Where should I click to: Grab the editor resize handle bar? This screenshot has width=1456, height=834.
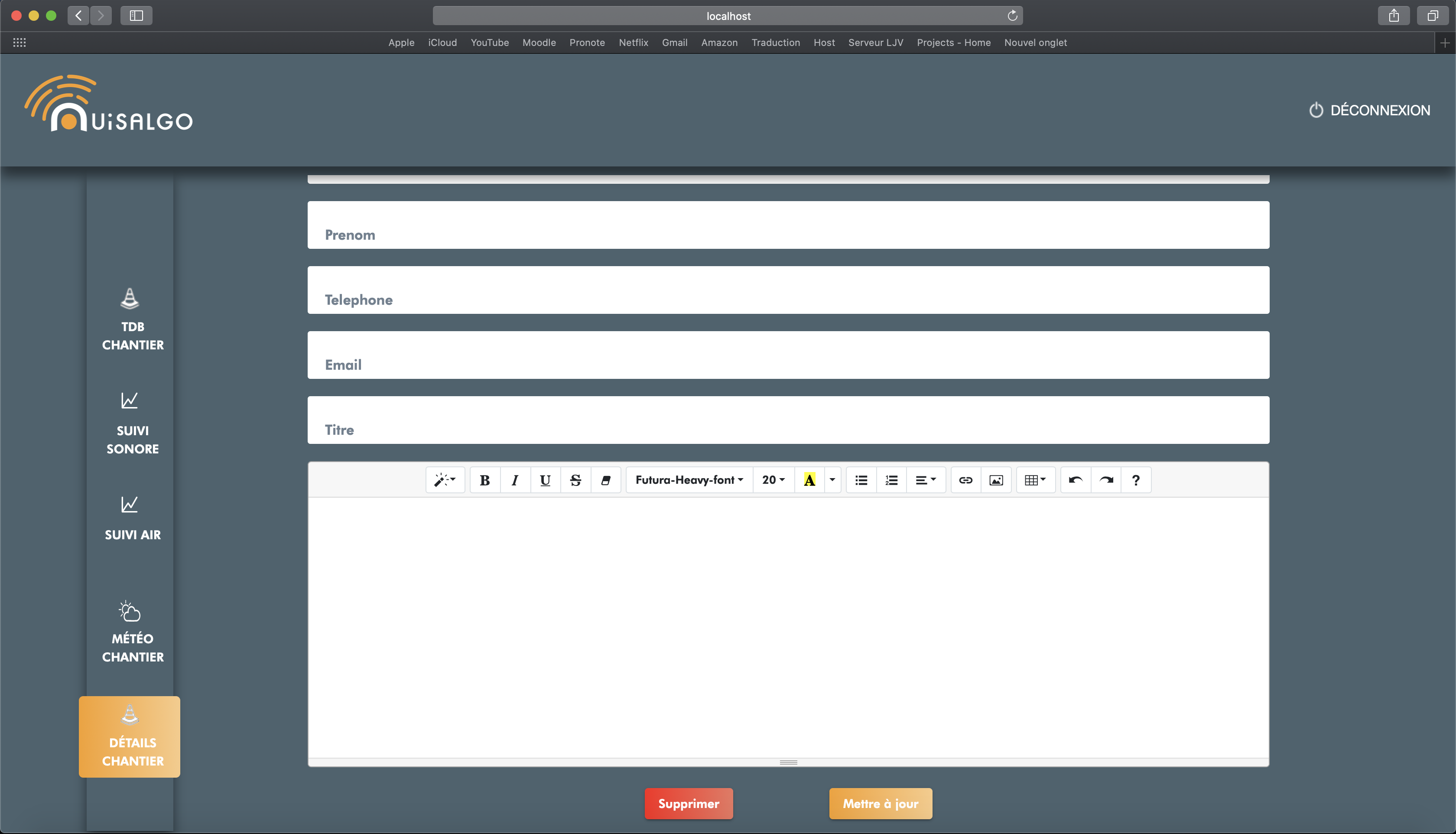[788, 762]
